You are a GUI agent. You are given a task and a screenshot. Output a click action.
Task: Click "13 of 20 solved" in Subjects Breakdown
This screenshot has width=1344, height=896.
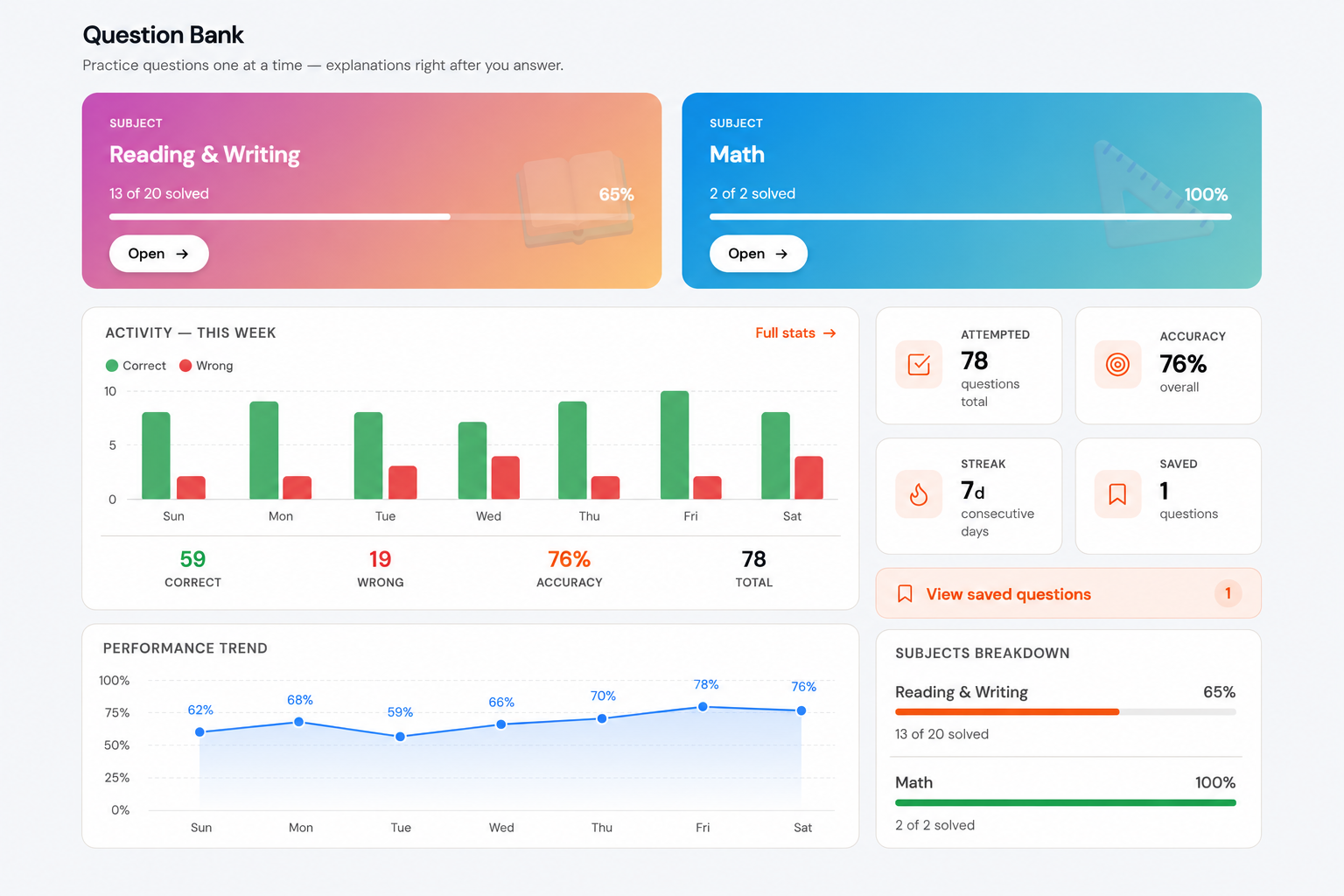[x=941, y=734]
